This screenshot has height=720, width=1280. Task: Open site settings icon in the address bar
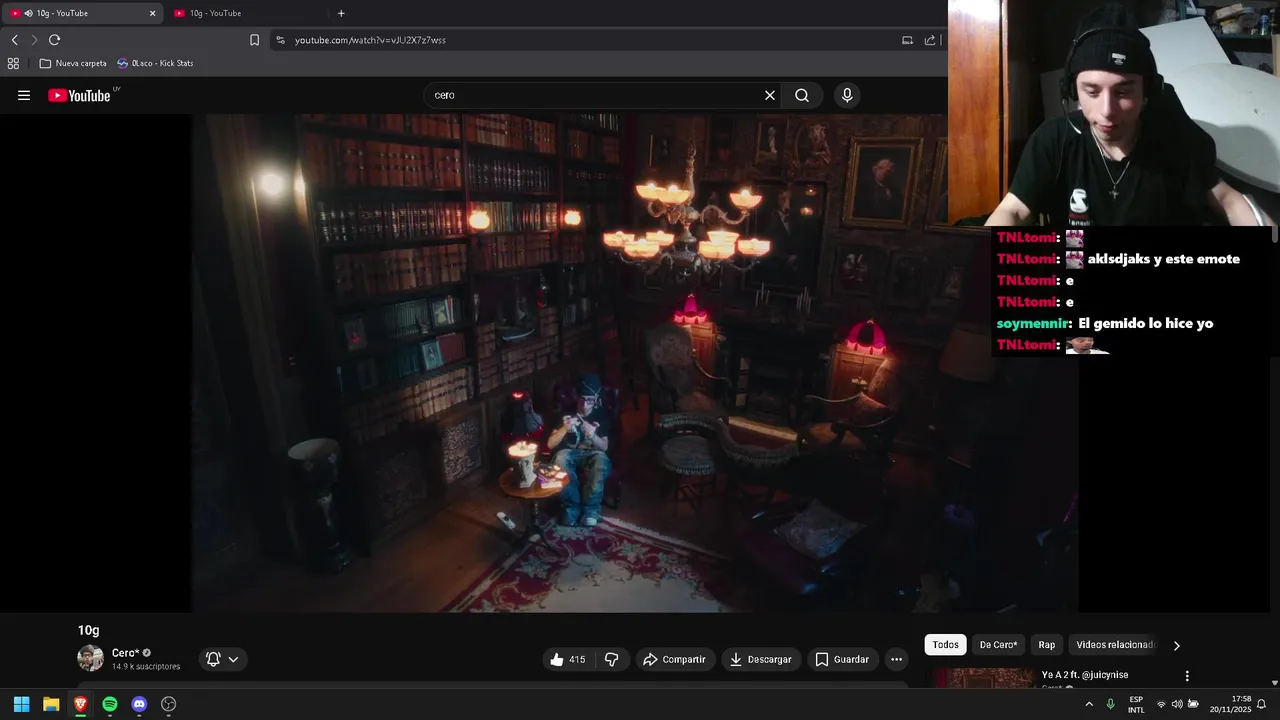pyautogui.click(x=280, y=40)
